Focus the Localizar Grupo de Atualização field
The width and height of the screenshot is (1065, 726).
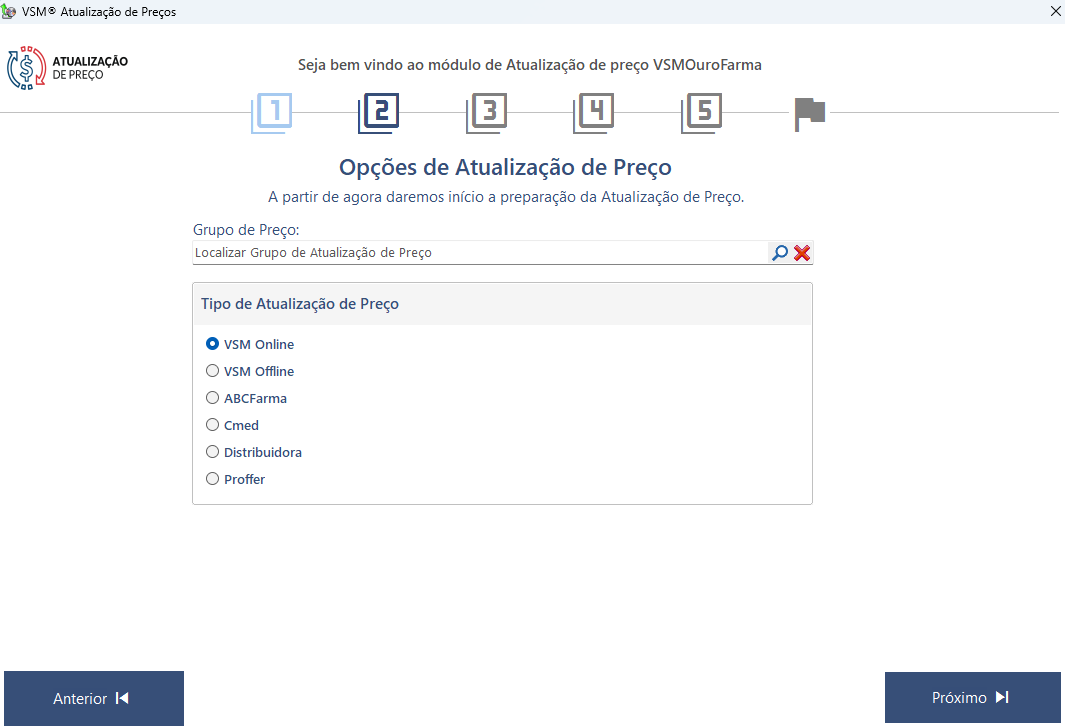(478, 253)
